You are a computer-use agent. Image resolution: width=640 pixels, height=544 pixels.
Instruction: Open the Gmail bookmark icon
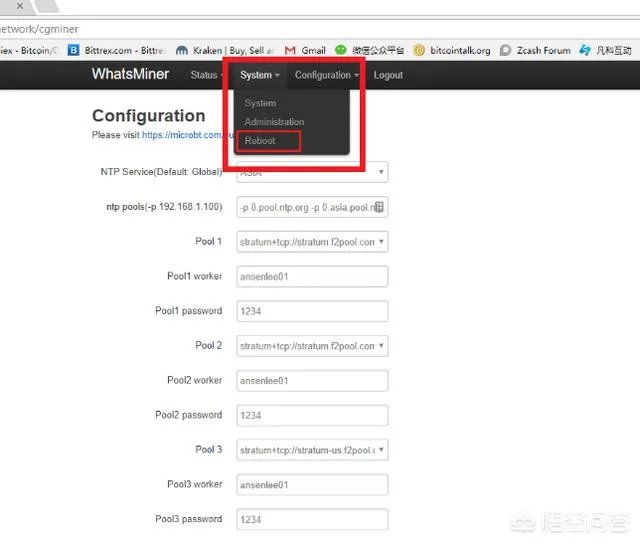pos(290,50)
